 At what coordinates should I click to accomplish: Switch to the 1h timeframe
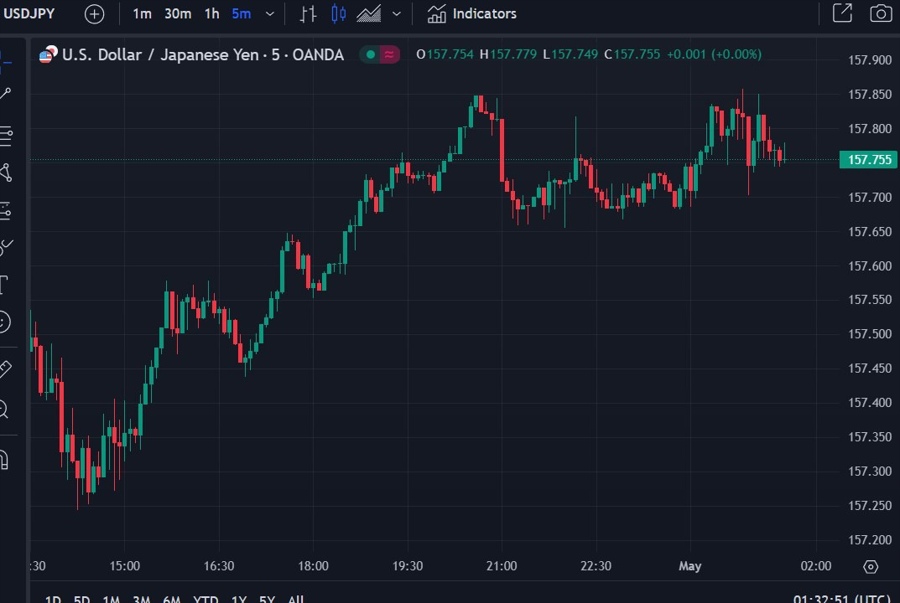tap(212, 14)
